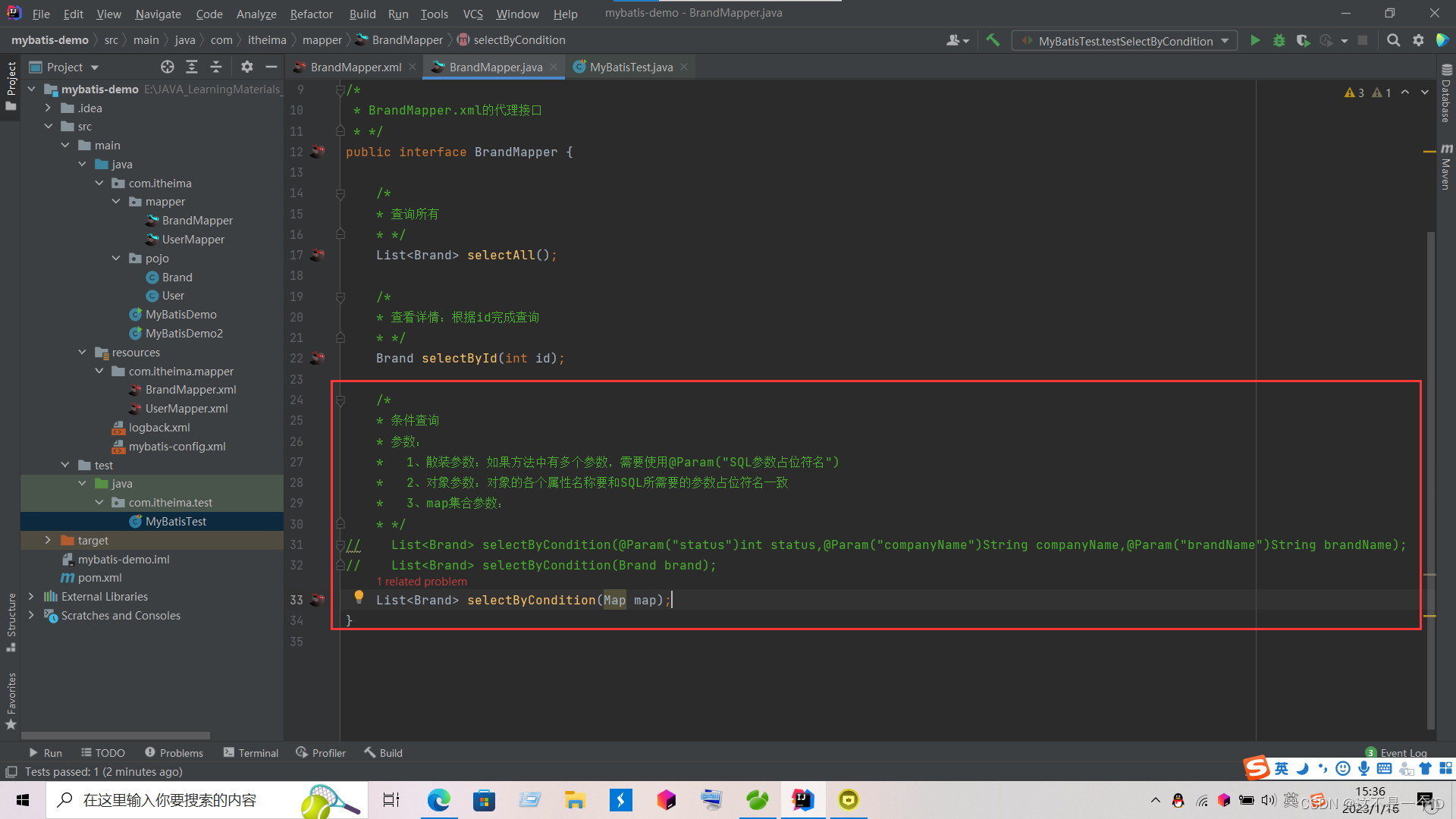Toggle the Problems panel view
The width and height of the screenshot is (1456, 819).
click(x=172, y=753)
